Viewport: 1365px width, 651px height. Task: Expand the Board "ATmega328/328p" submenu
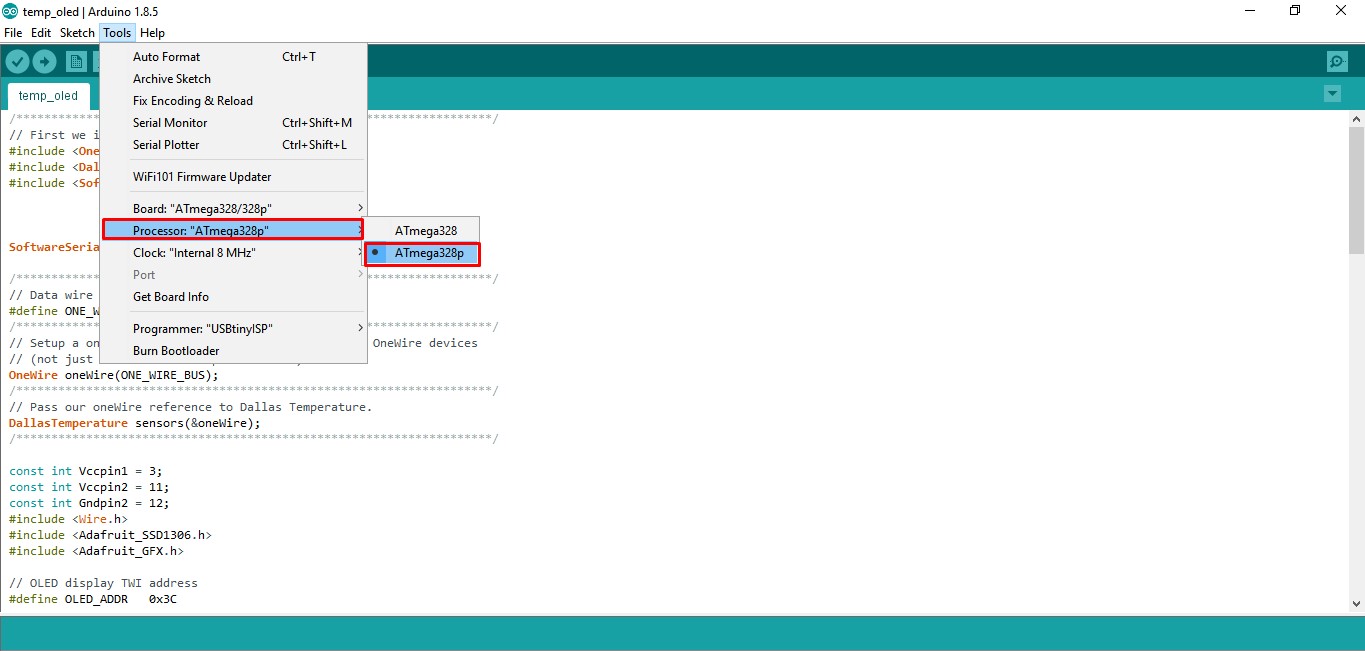tap(233, 209)
